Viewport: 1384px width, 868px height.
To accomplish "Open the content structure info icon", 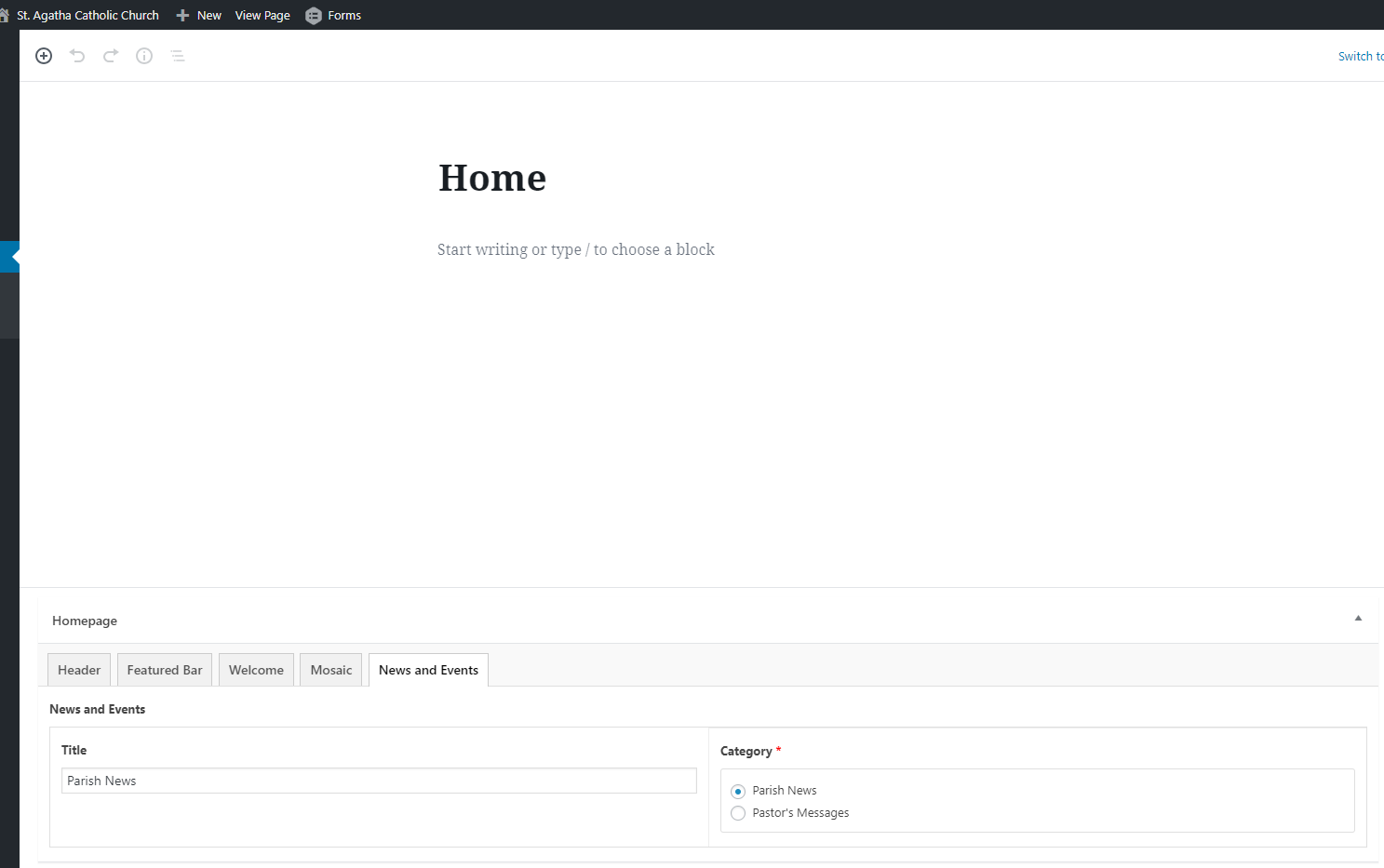I will (144, 56).
